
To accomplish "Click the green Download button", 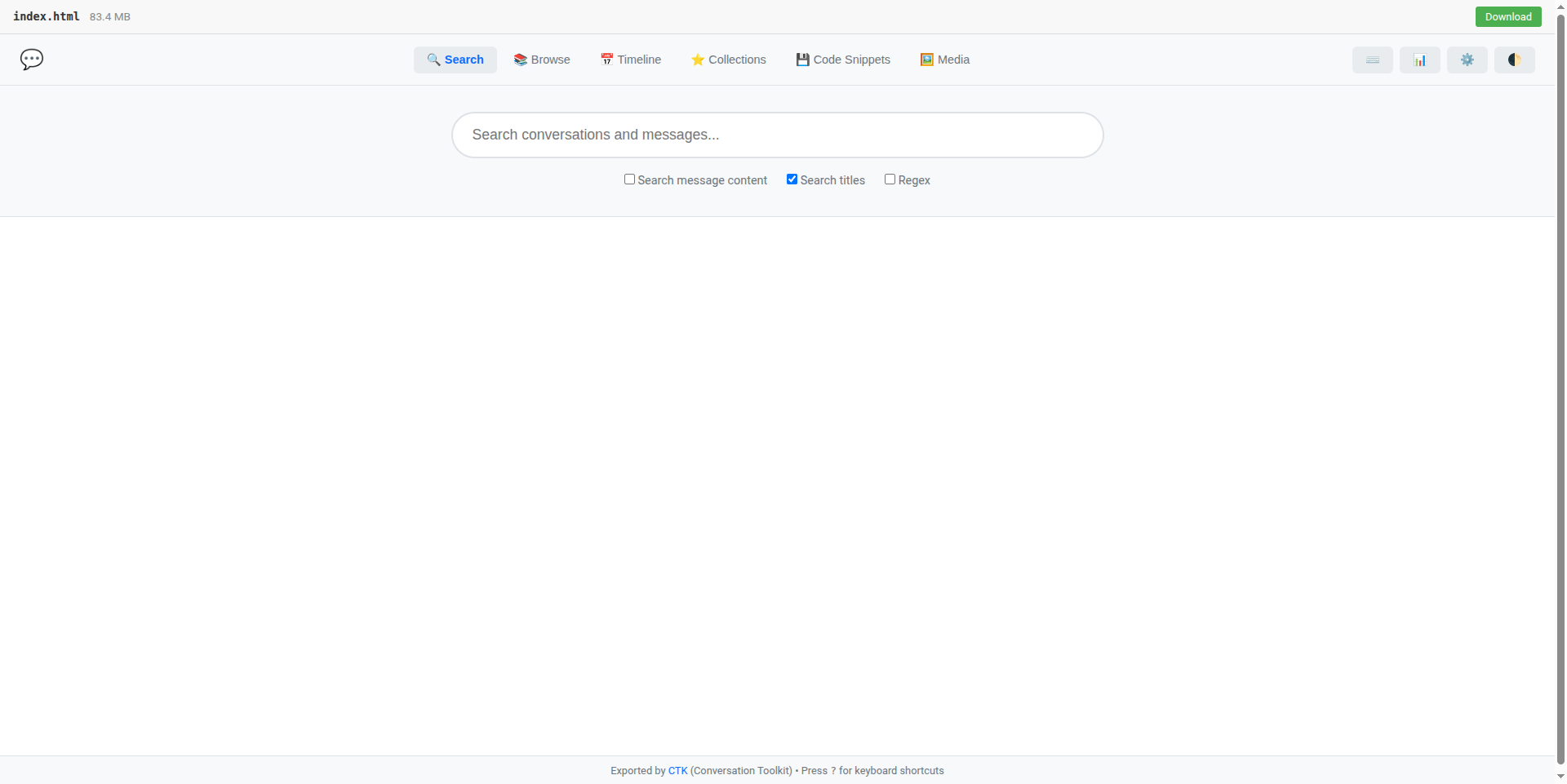I will tap(1507, 16).
